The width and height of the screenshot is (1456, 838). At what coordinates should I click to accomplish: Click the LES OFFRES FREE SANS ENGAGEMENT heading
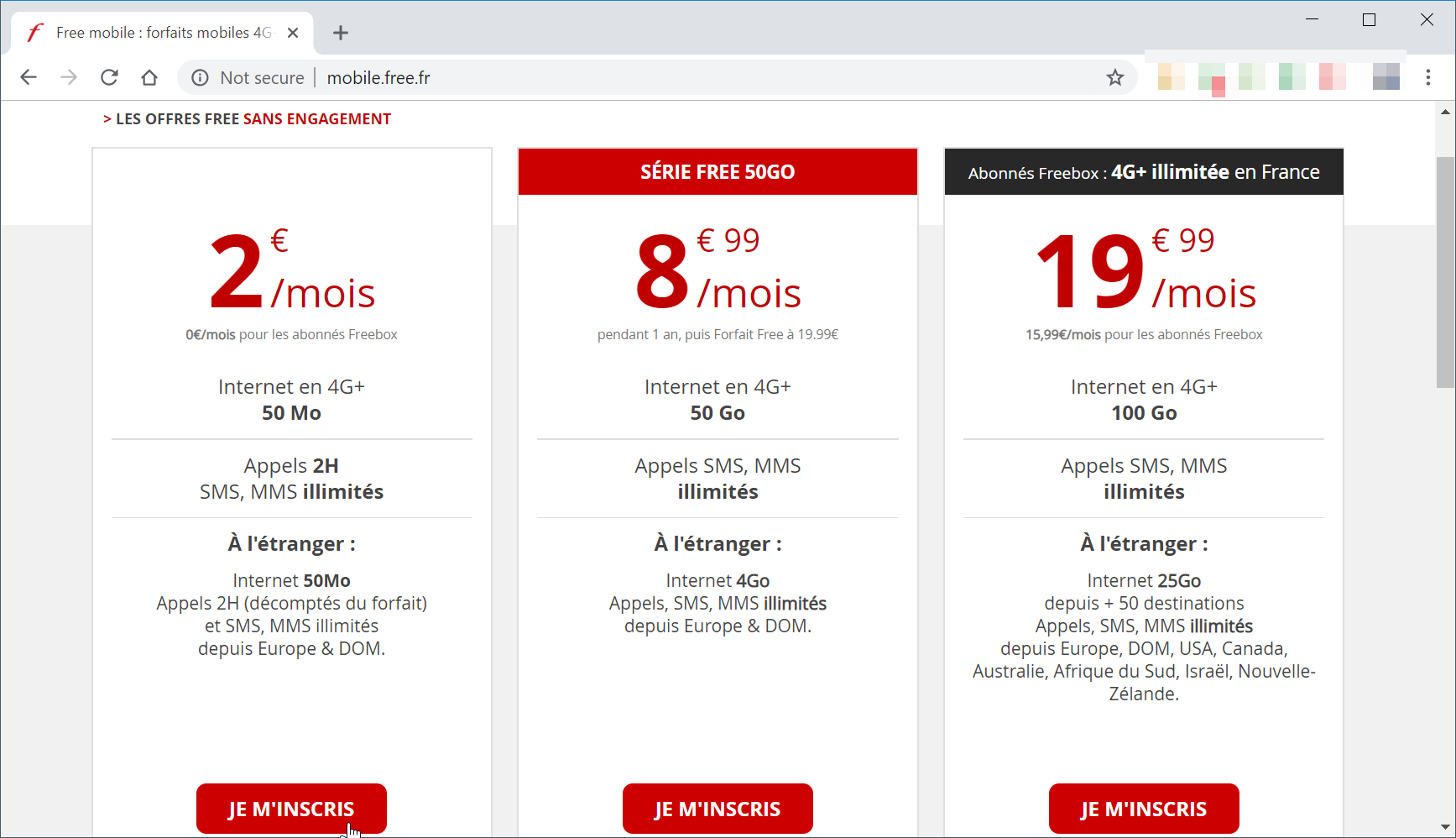coord(247,119)
